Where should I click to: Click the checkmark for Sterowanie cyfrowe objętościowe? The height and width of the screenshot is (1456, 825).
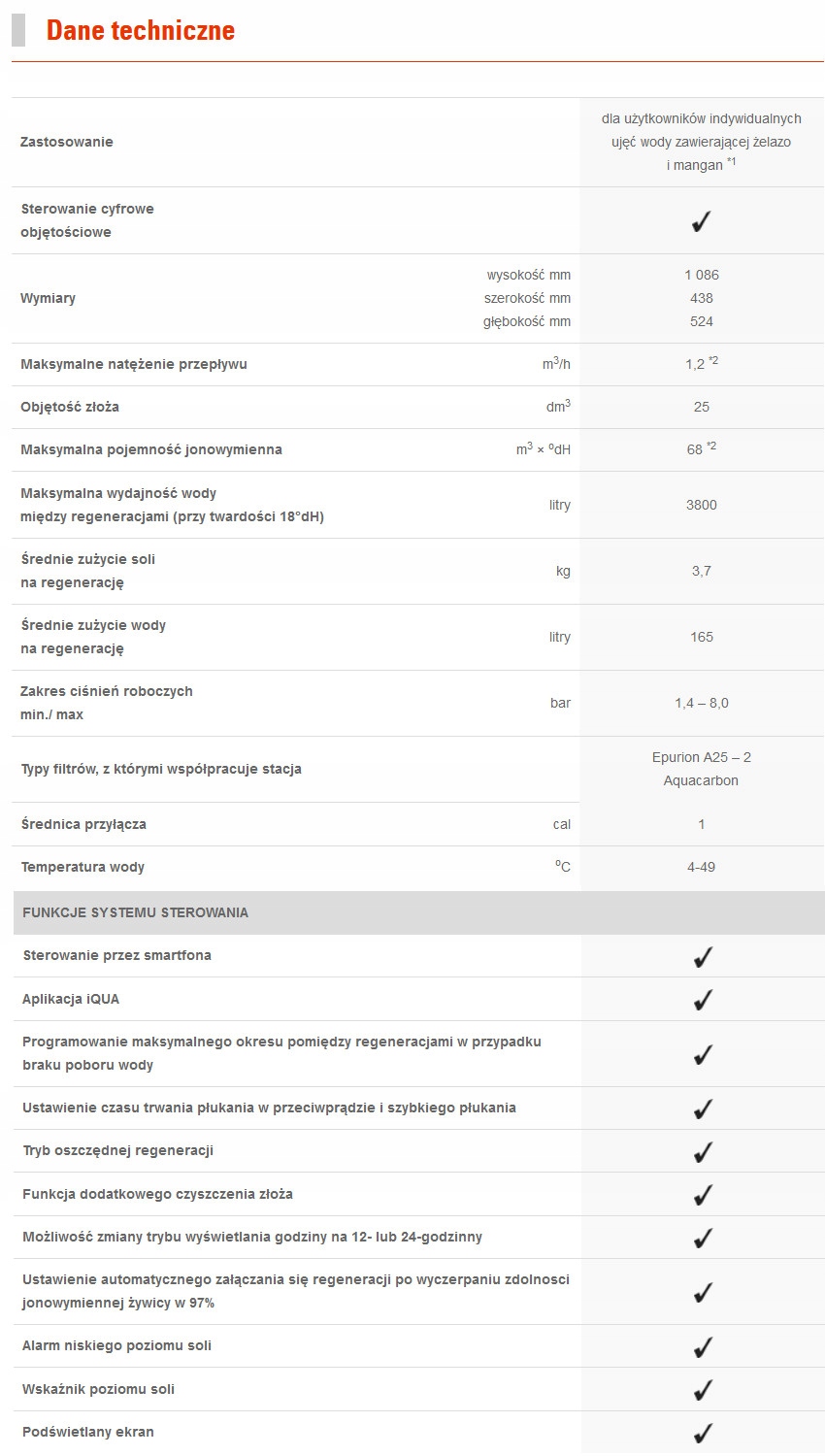pyautogui.click(x=701, y=221)
